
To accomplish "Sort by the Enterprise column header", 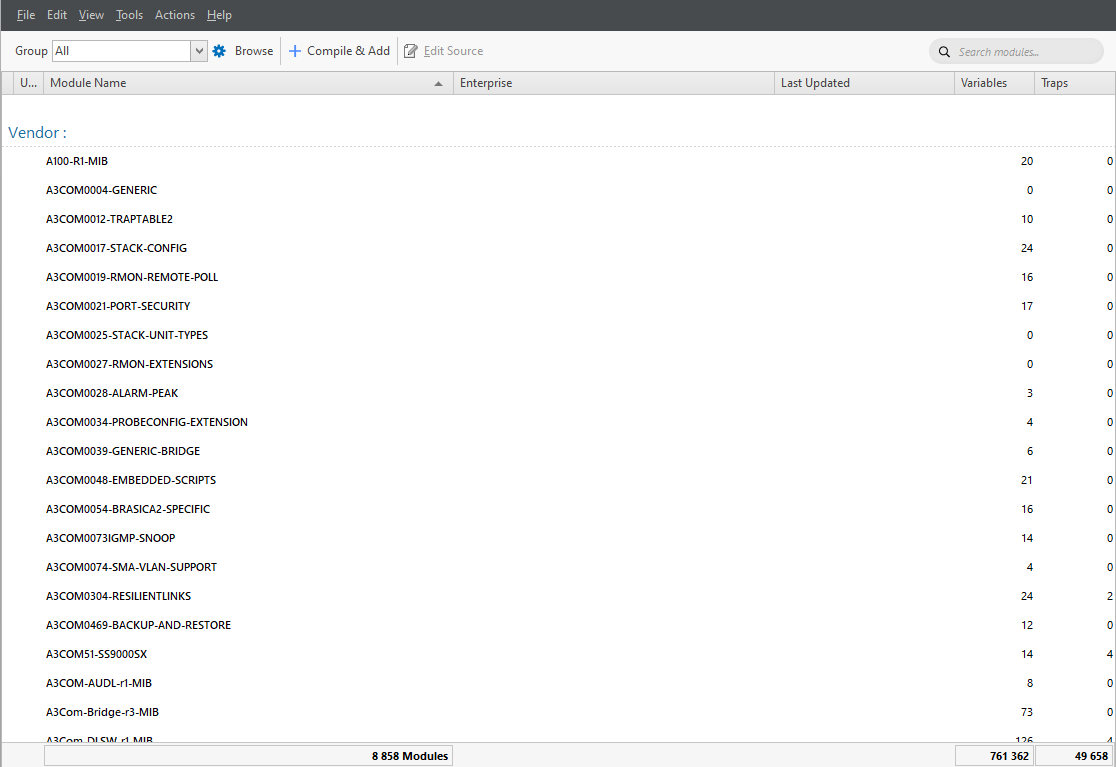I will click(614, 83).
